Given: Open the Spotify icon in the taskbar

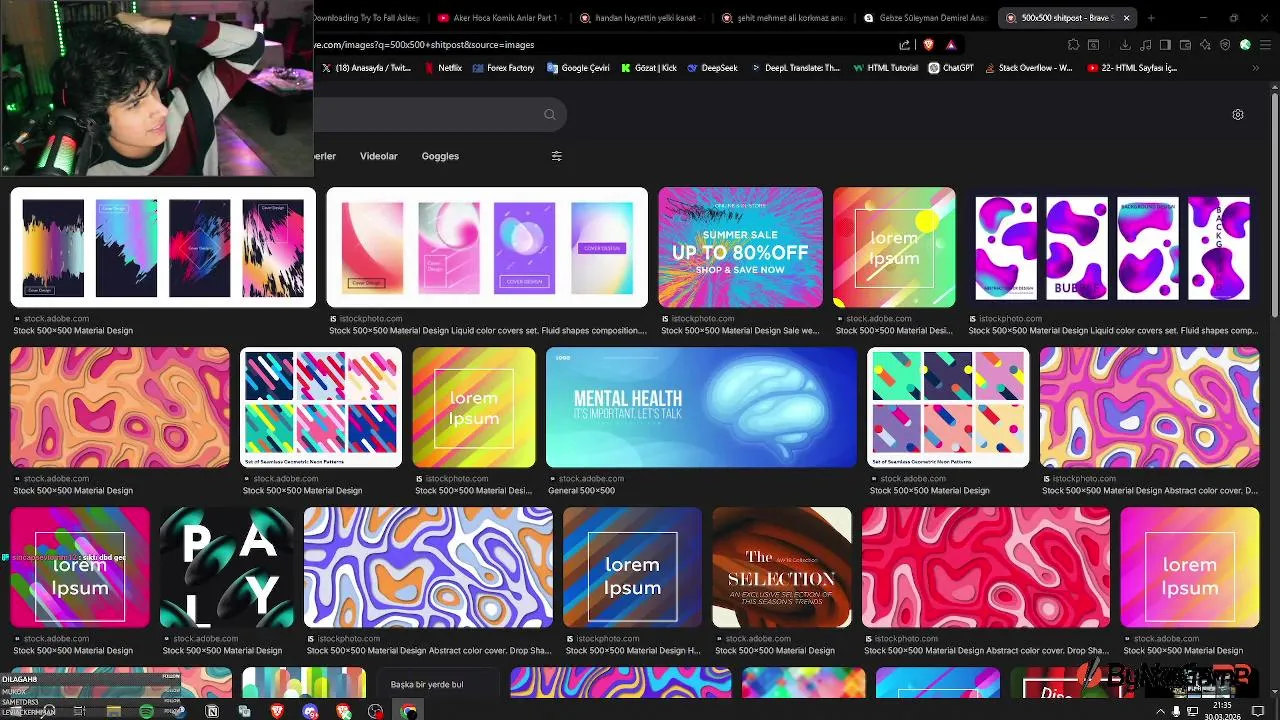Looking at the screenshot, I should [146, 711].
